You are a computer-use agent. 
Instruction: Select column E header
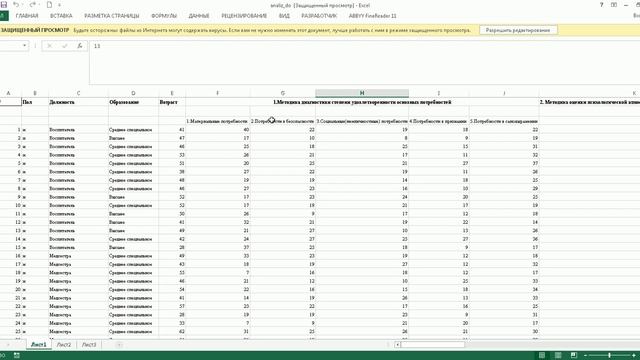[172, 93]
